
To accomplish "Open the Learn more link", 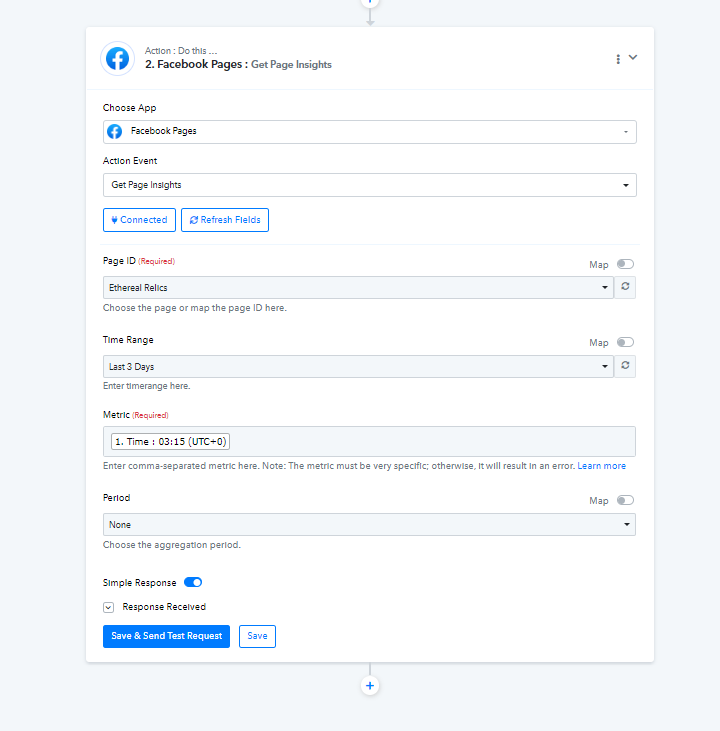I will 602,466.
